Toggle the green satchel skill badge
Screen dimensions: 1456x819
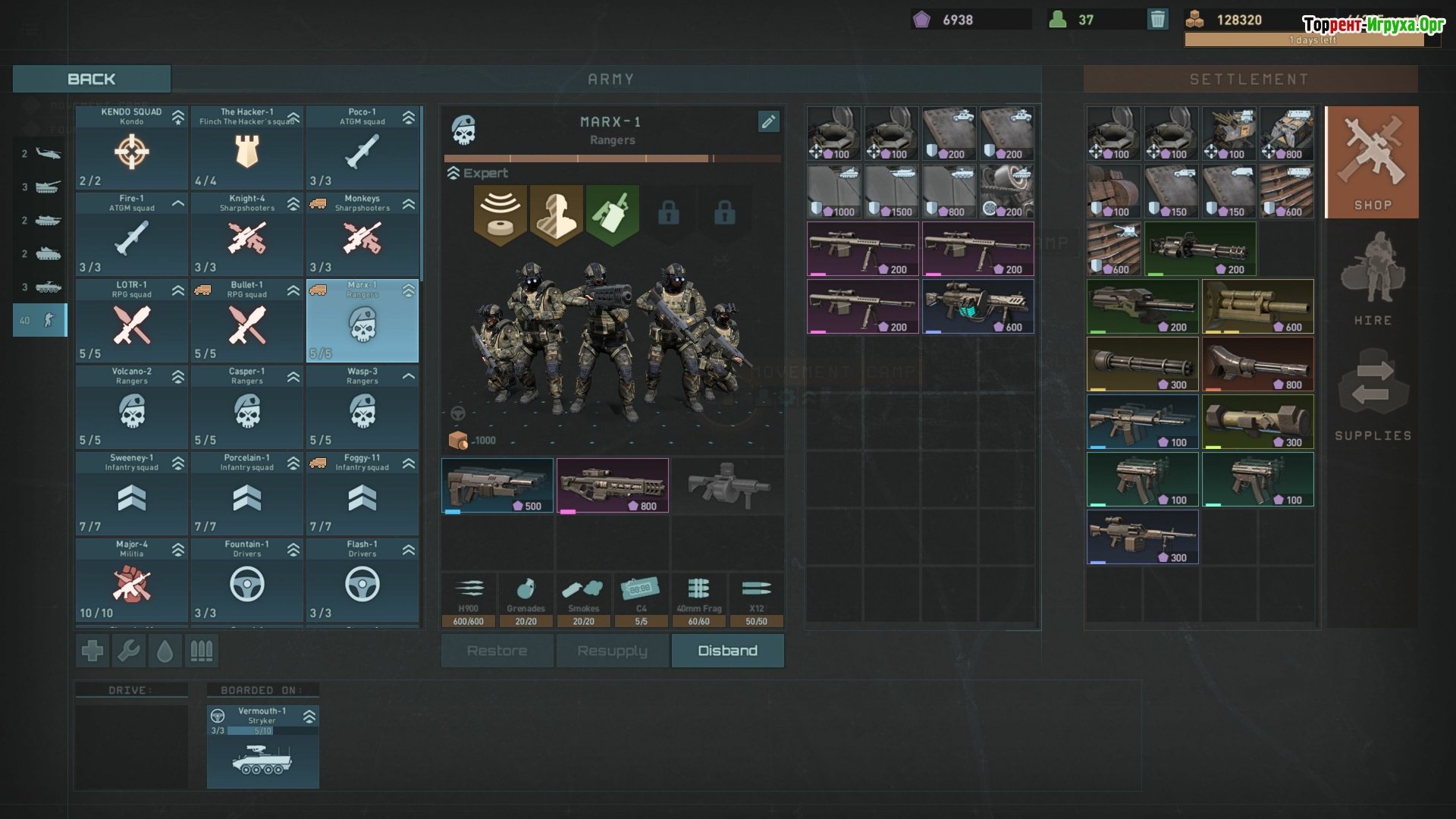pos(612,215)
